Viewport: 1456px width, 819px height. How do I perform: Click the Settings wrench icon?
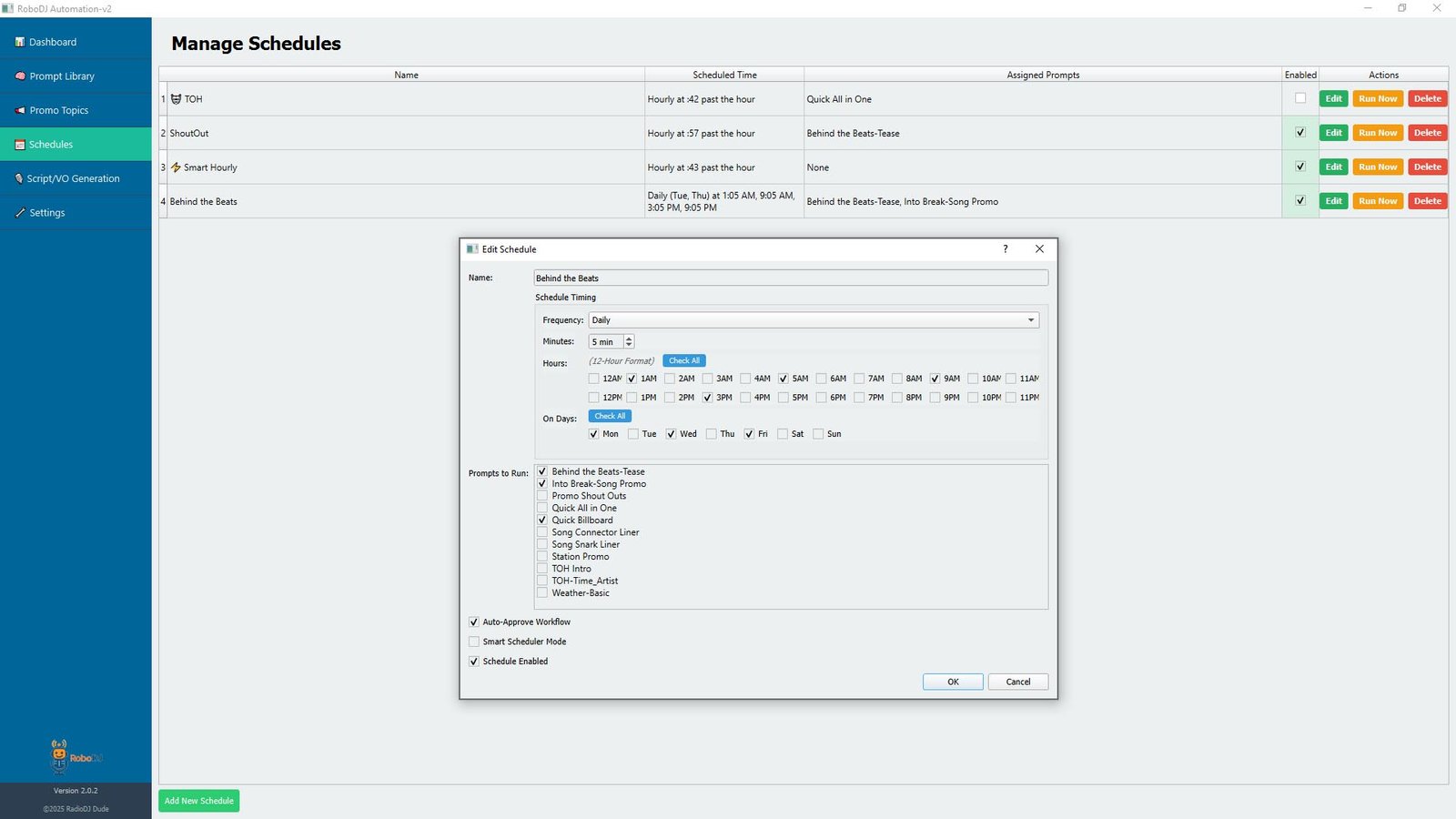coord(20,213)
